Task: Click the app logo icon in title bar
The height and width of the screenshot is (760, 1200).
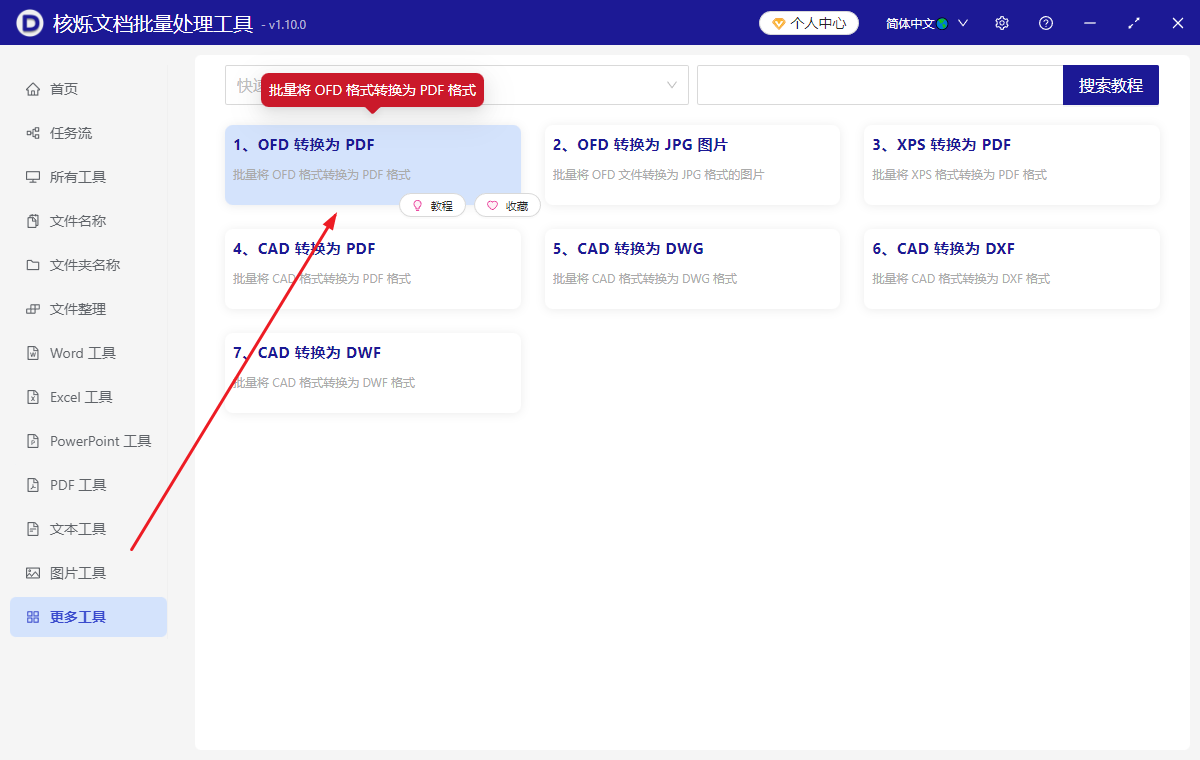Action: [30, 22]
